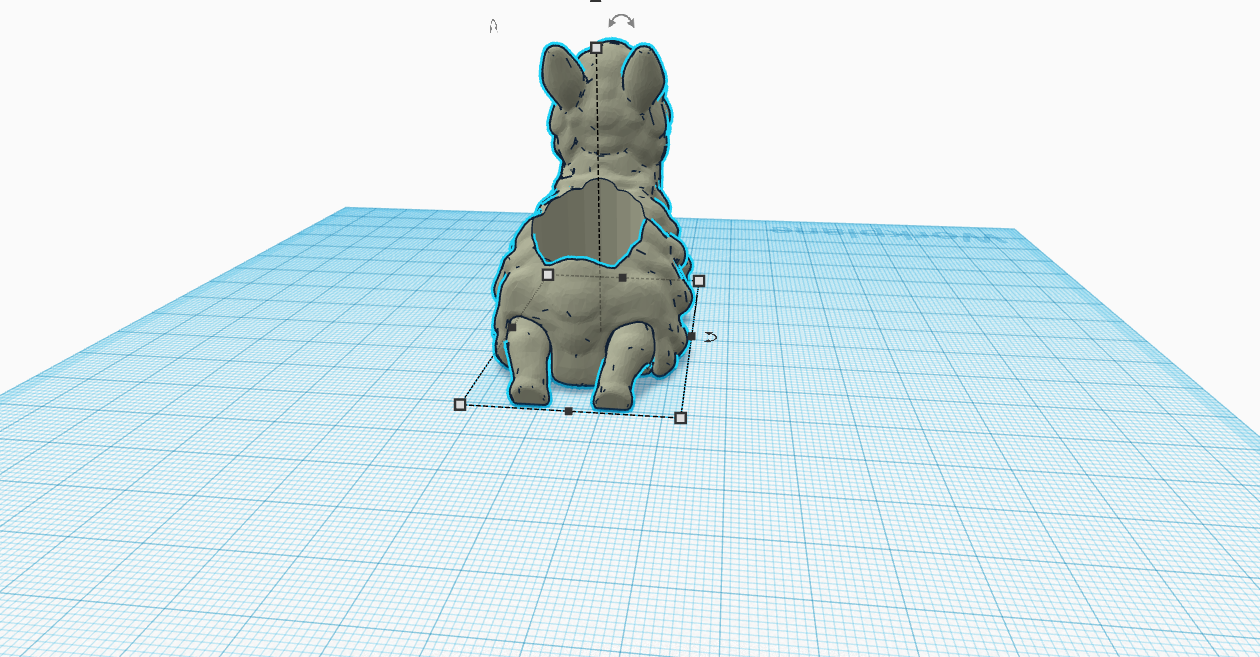Click the black midpoint handle on the left edge
This screenshot has width=1260, height=657.
point(512,327)
